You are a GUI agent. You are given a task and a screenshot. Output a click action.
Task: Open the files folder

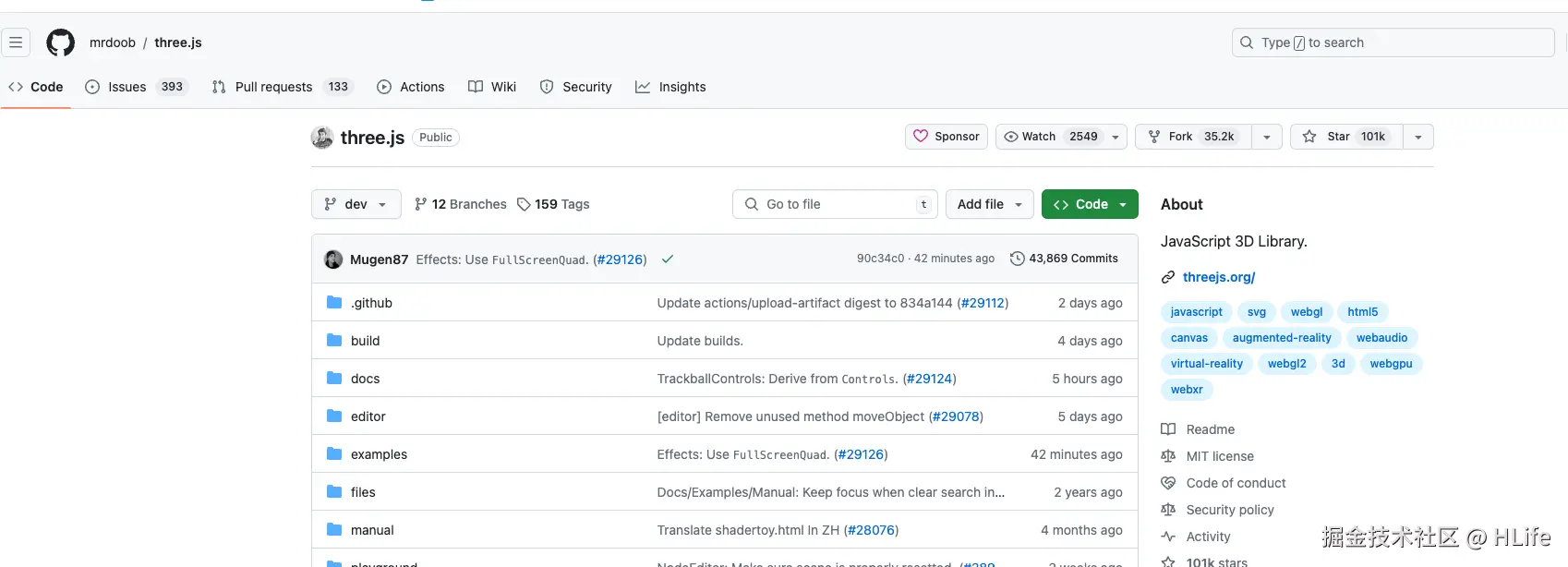[363, 492]
